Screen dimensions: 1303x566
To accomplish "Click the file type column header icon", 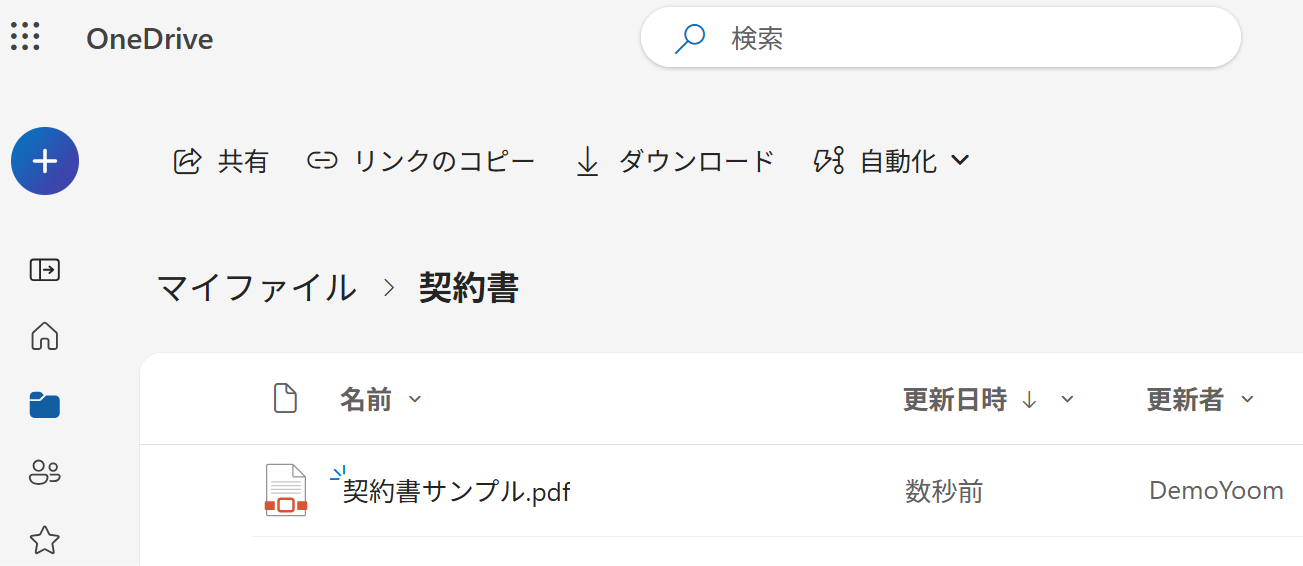I will [286, 398].
